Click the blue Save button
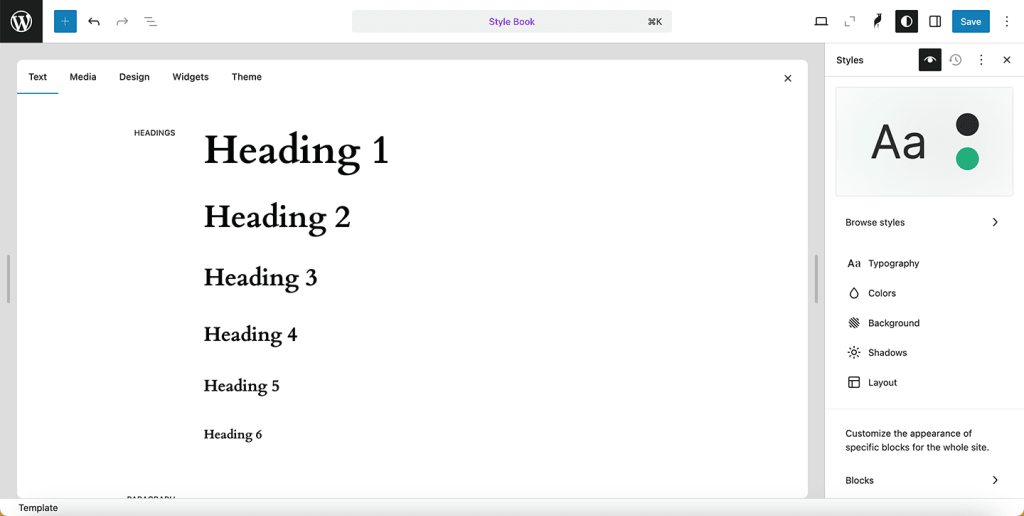This screenshot has width=1024, height=516. [970, 21]
